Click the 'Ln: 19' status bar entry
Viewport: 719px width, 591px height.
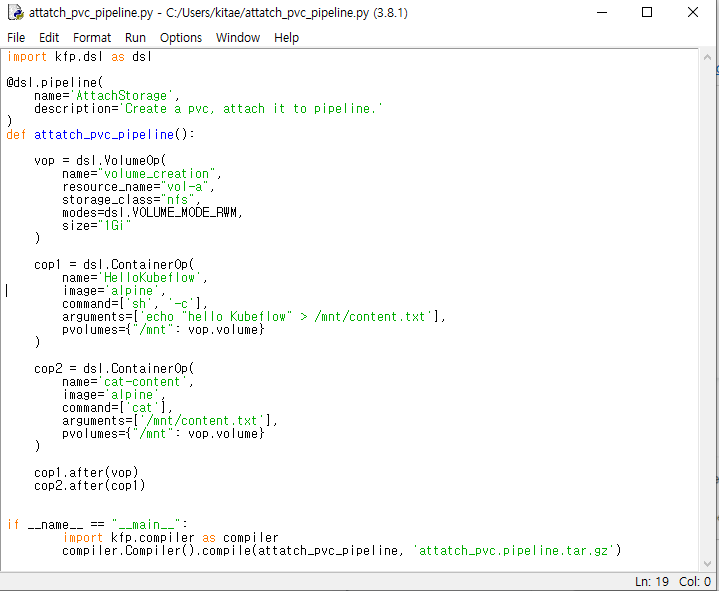pos(652,582)
